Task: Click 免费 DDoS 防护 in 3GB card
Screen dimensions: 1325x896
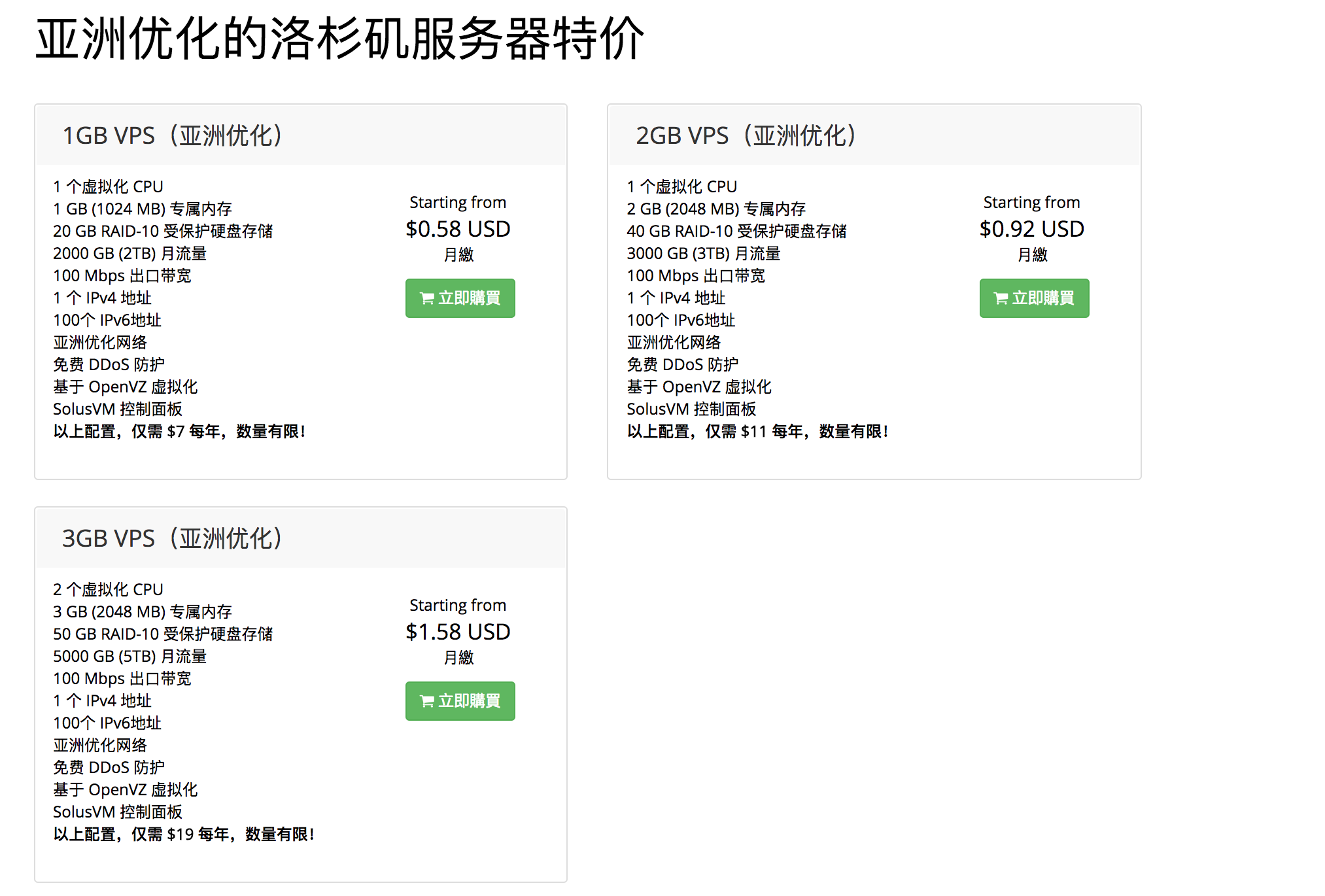Action: (109, 768)
